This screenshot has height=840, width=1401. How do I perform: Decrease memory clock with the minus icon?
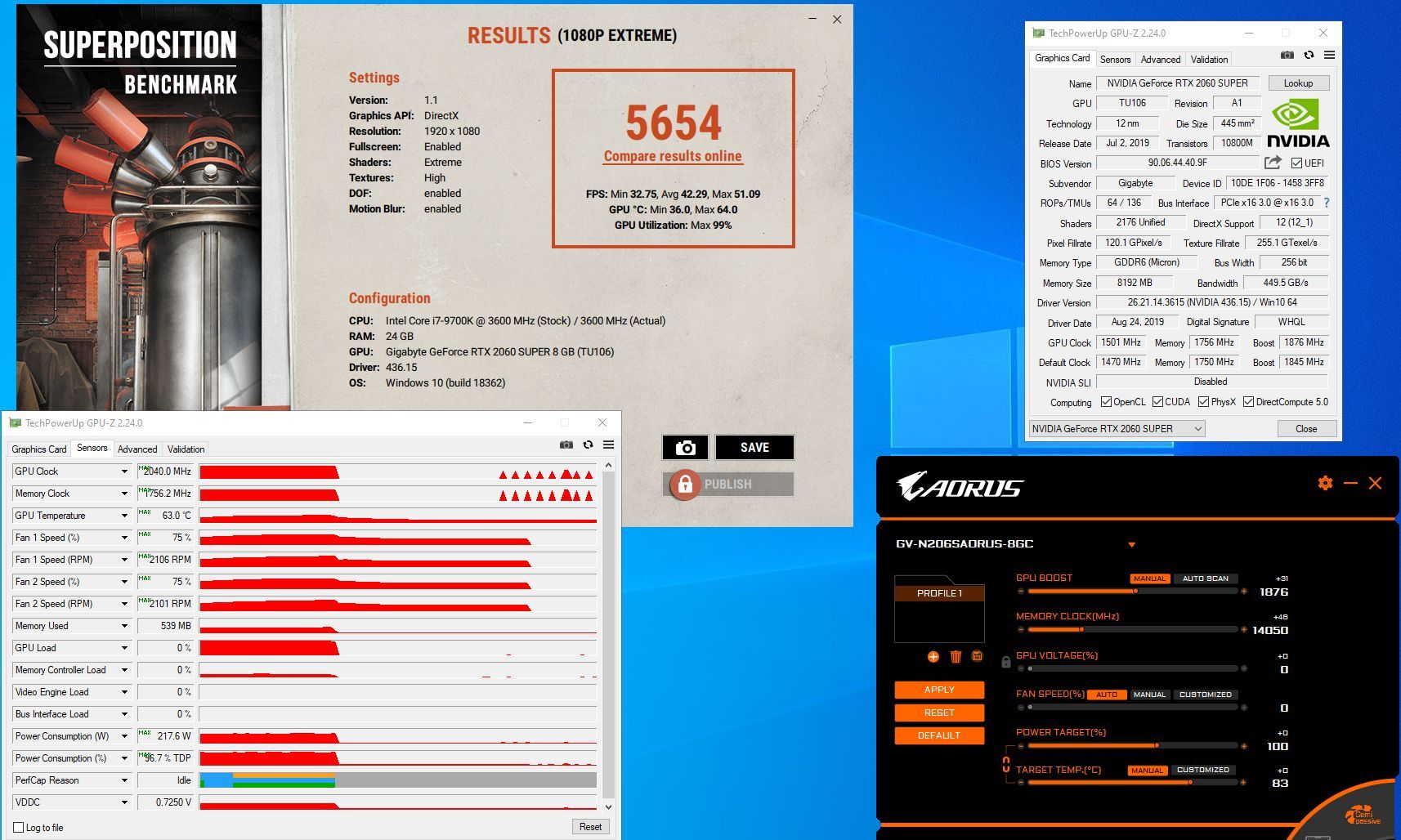tap(1021, 629)
